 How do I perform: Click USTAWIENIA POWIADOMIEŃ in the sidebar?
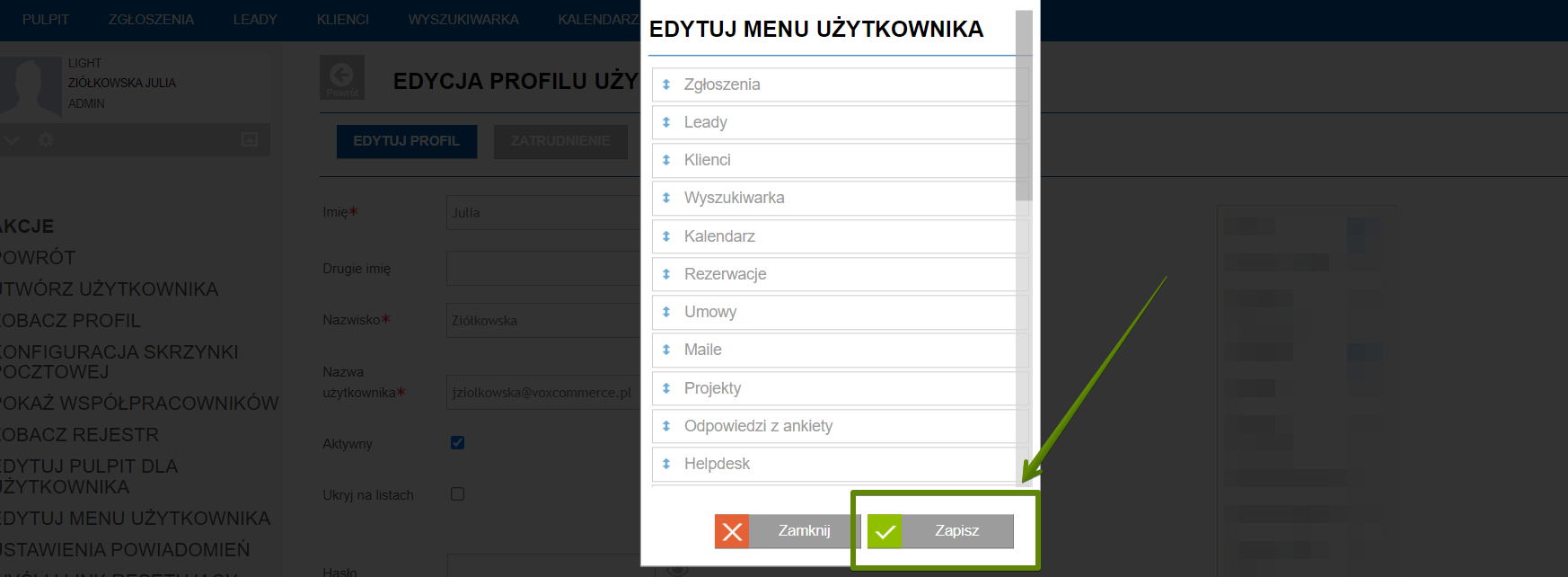(125, 550)
